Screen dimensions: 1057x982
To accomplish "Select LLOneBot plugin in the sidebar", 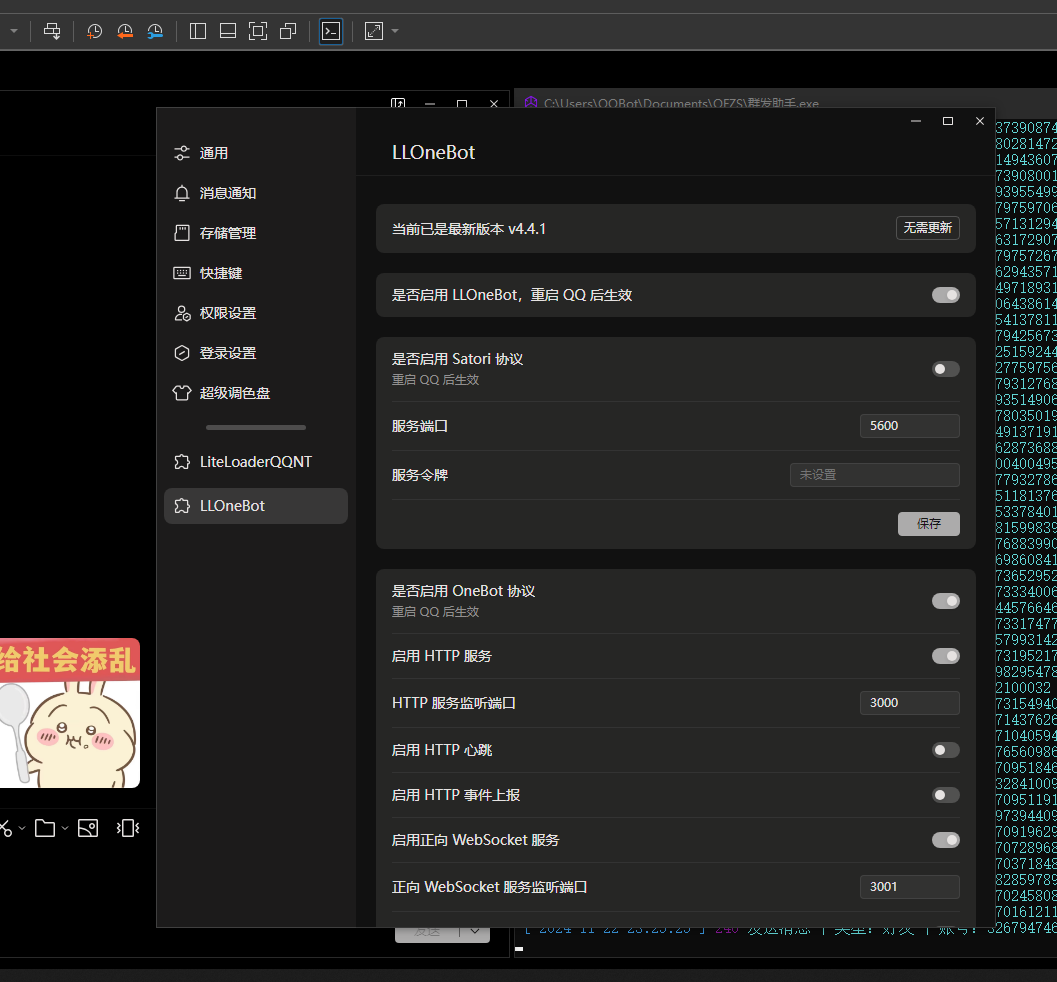I will pyautogui.click(x=256, y=506).
